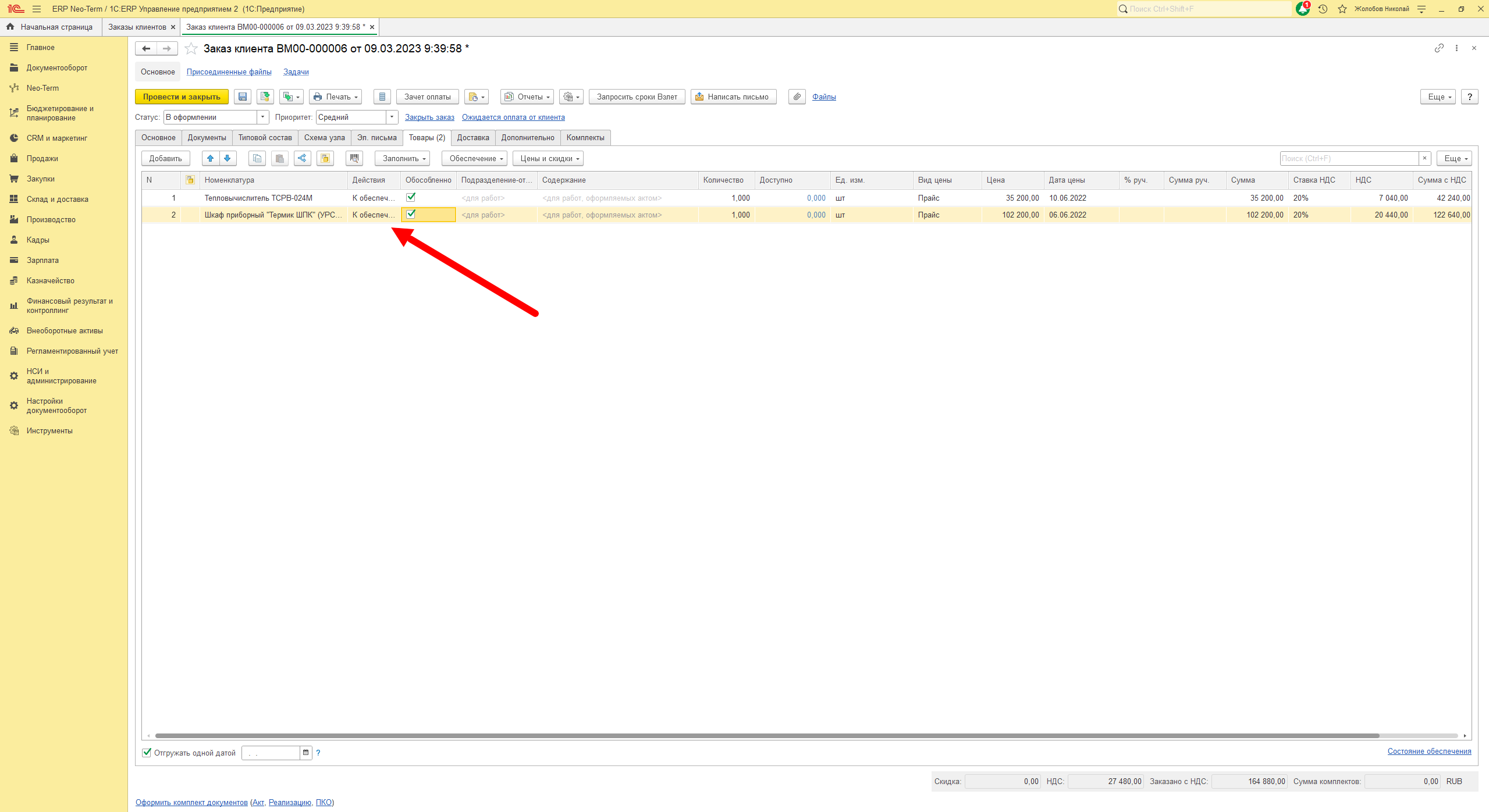Click the paperclip attachments icon
The image size is (1489, 812).
(797, 97)
